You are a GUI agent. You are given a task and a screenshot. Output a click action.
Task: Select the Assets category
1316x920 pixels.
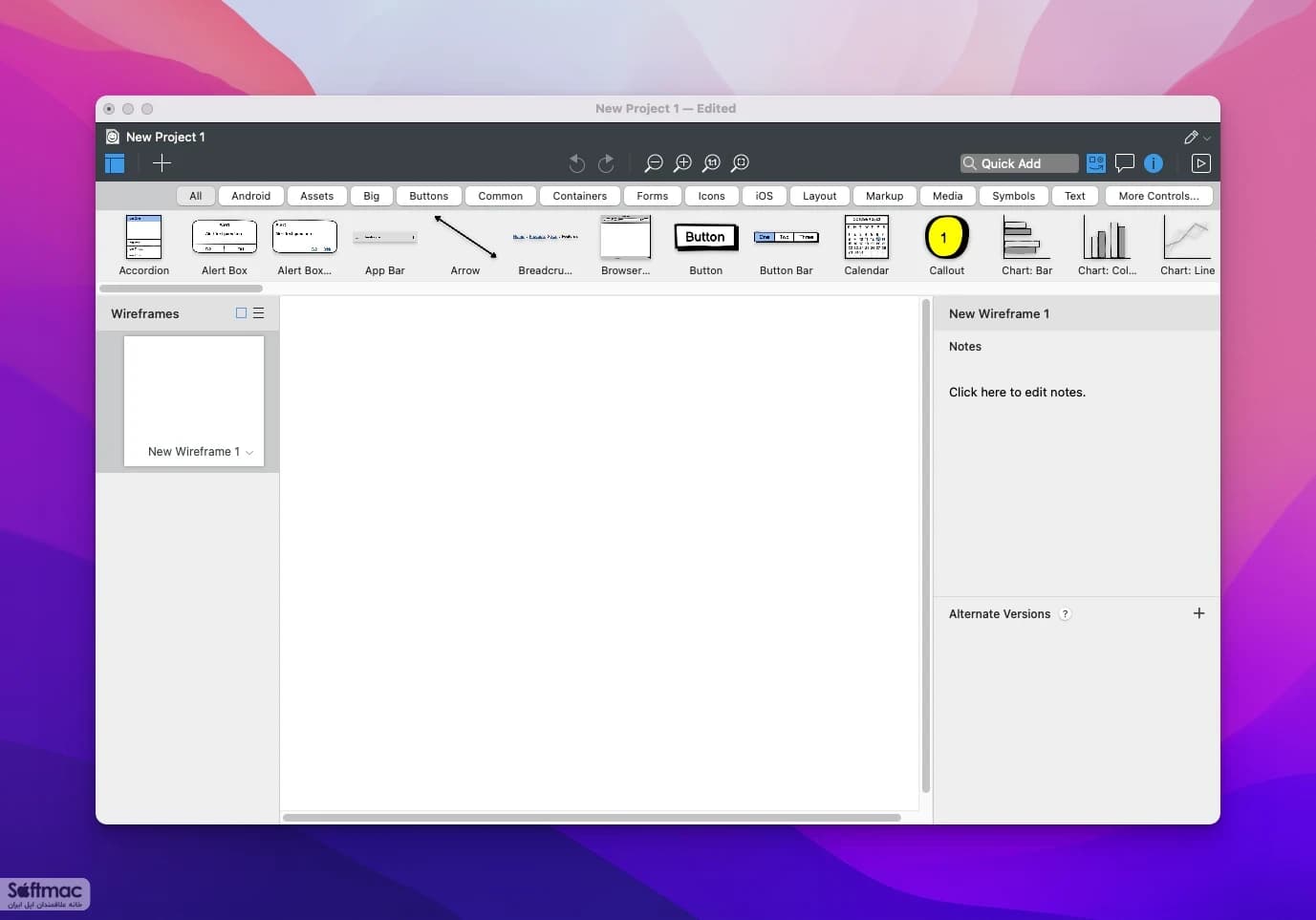click(316, 196)
